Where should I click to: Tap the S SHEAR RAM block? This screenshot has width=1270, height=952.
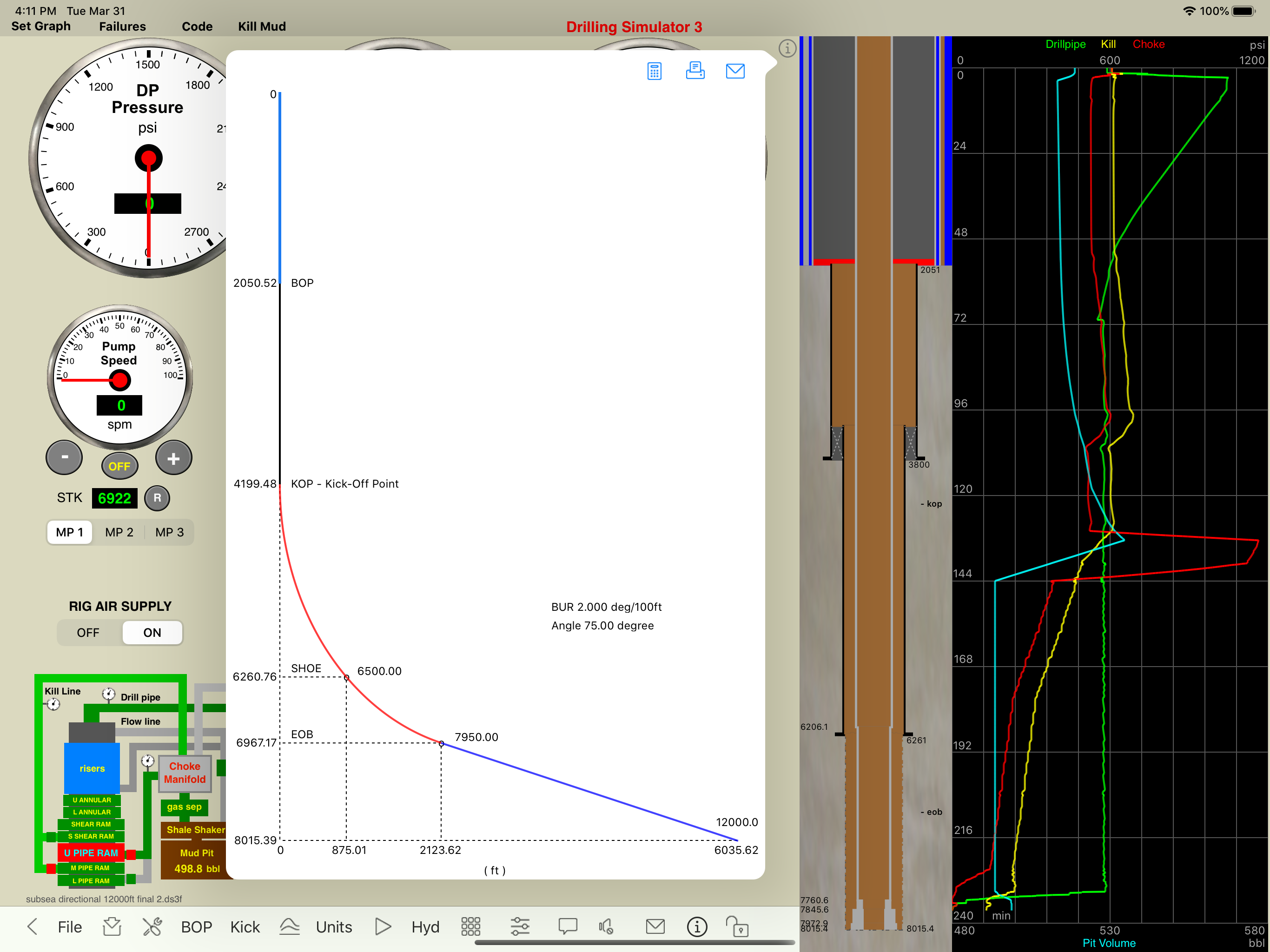(91, 836)
